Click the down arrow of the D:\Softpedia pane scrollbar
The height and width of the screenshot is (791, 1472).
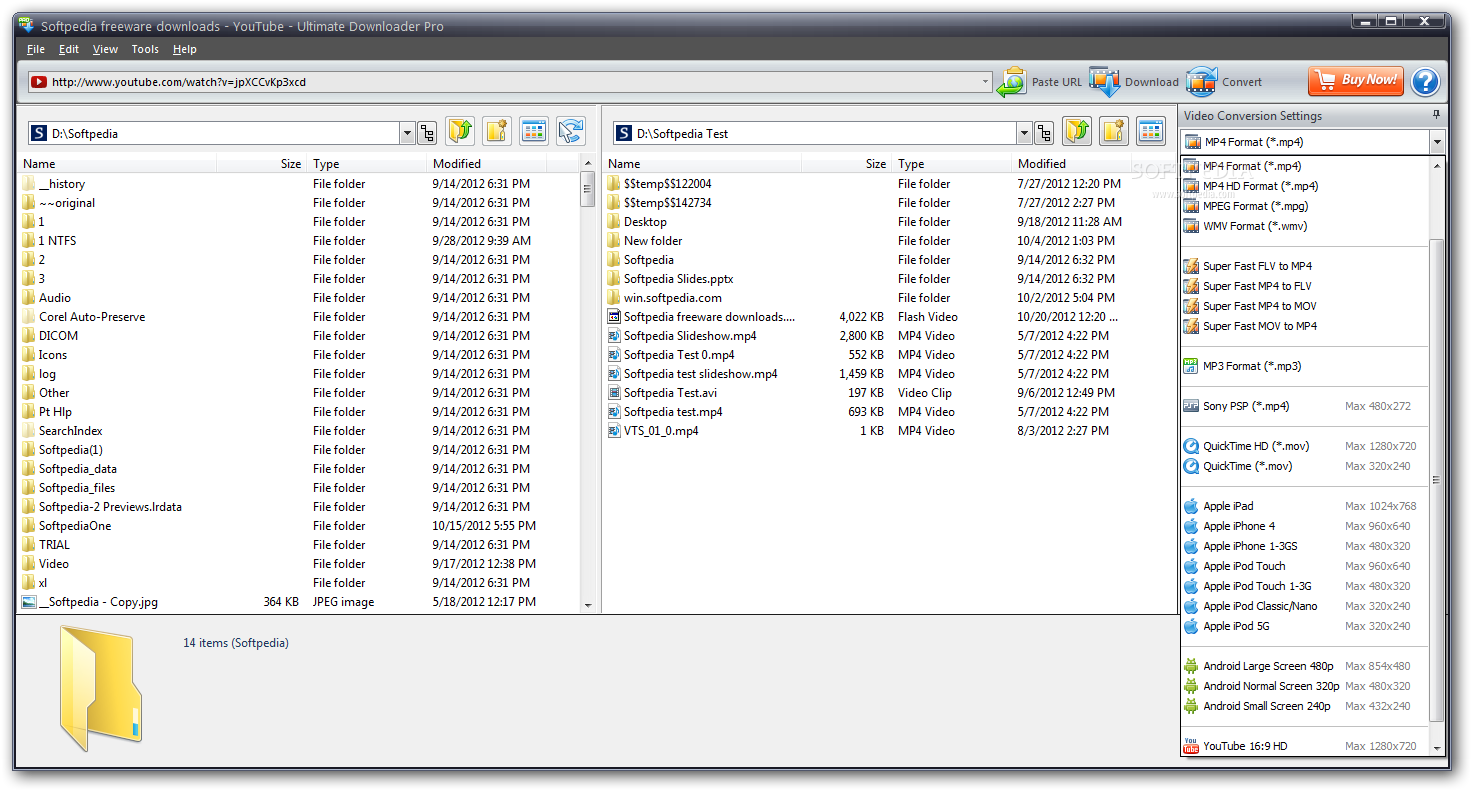(x=587, y=606)
